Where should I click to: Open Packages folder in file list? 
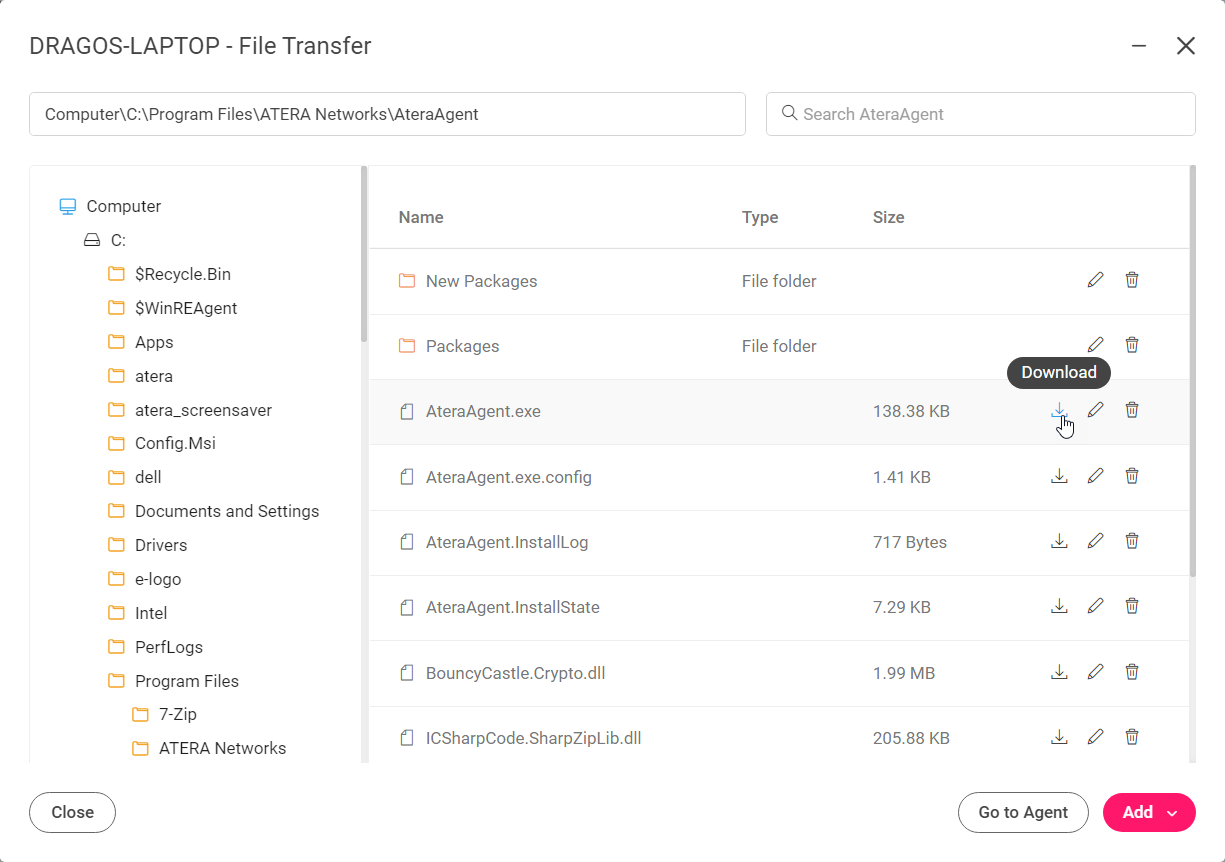tap(462, 346)
